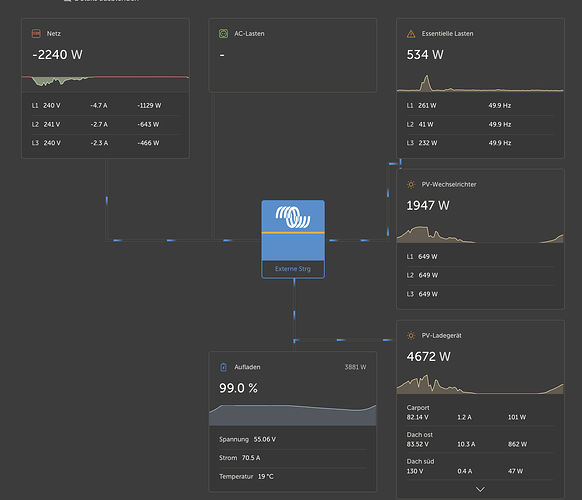
Task: Click PV-Wechselrichter L2 649 W row
Action: click(480, 275)
